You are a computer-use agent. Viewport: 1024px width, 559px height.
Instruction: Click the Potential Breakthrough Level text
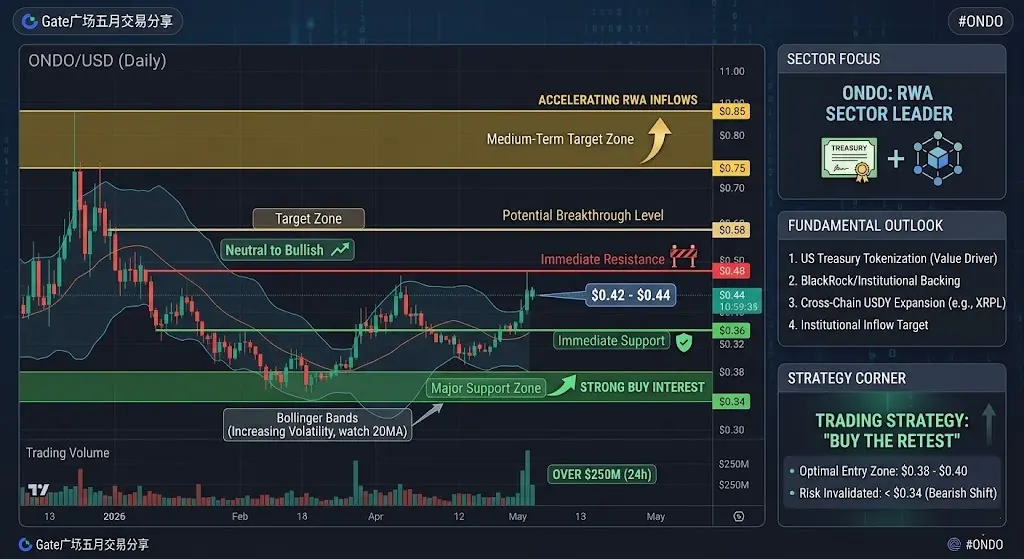(583, 216)
